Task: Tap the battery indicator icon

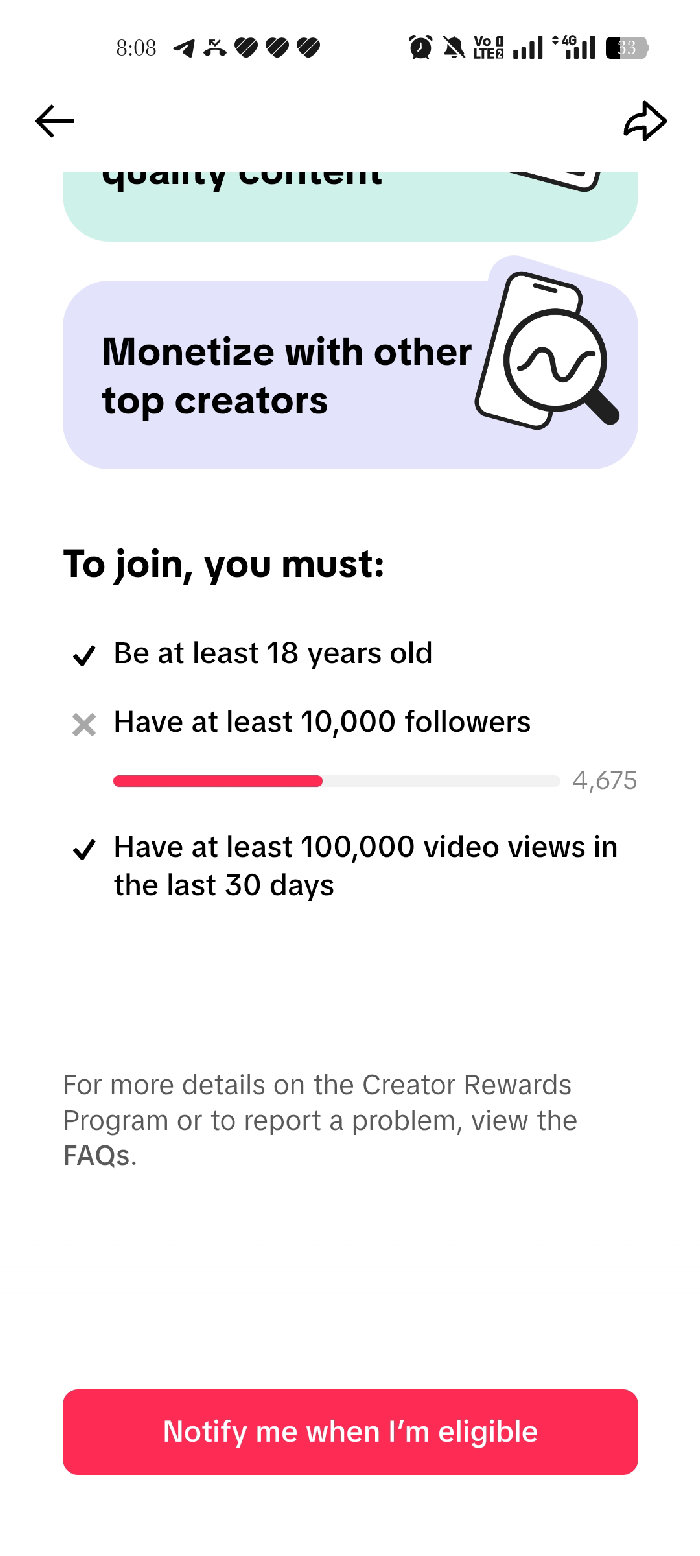Action: pos(628,47)
